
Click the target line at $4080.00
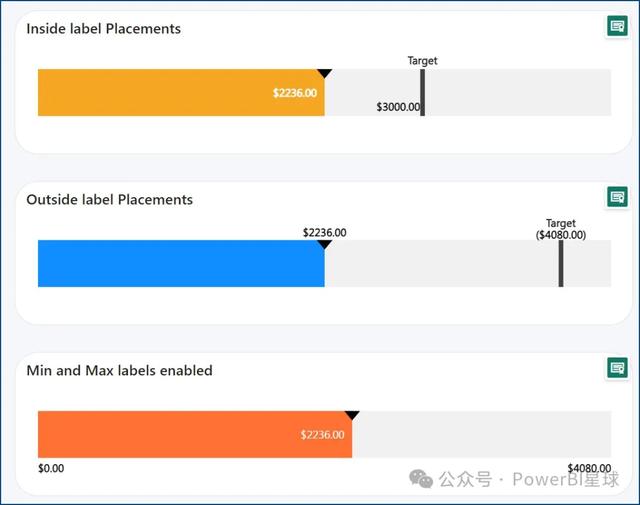[561, 264]
